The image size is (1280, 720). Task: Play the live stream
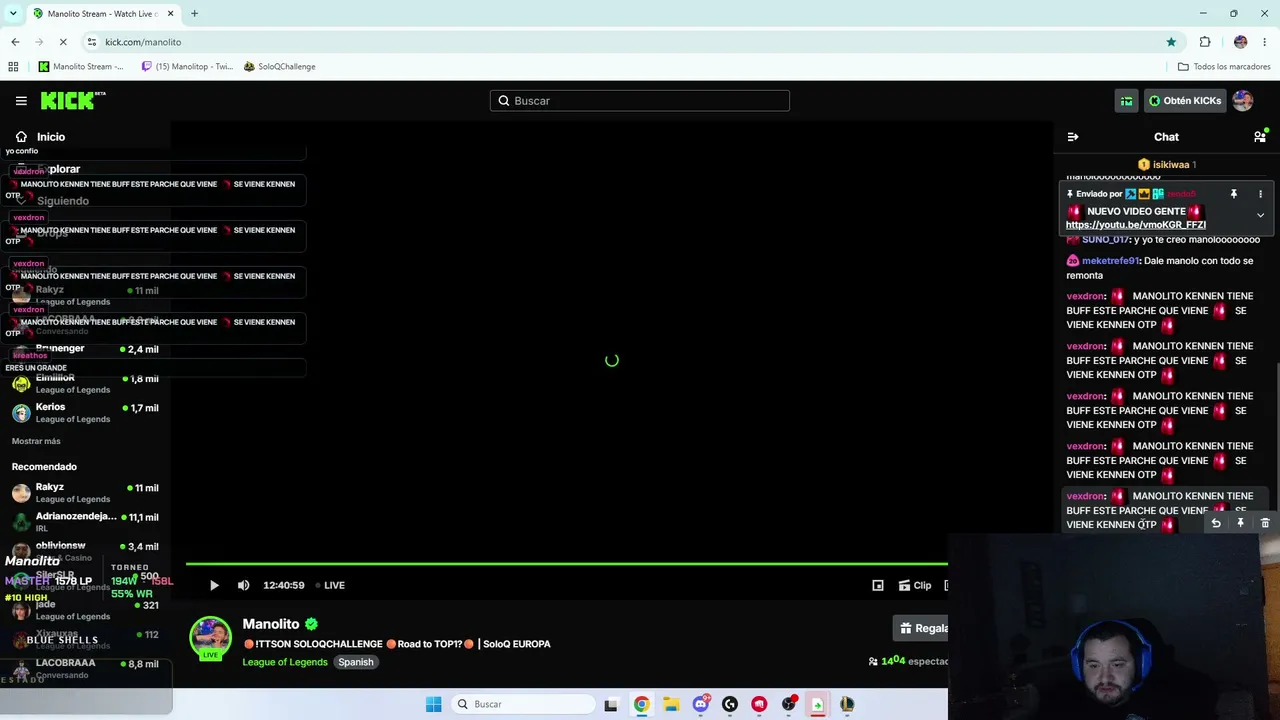[214, 586]
